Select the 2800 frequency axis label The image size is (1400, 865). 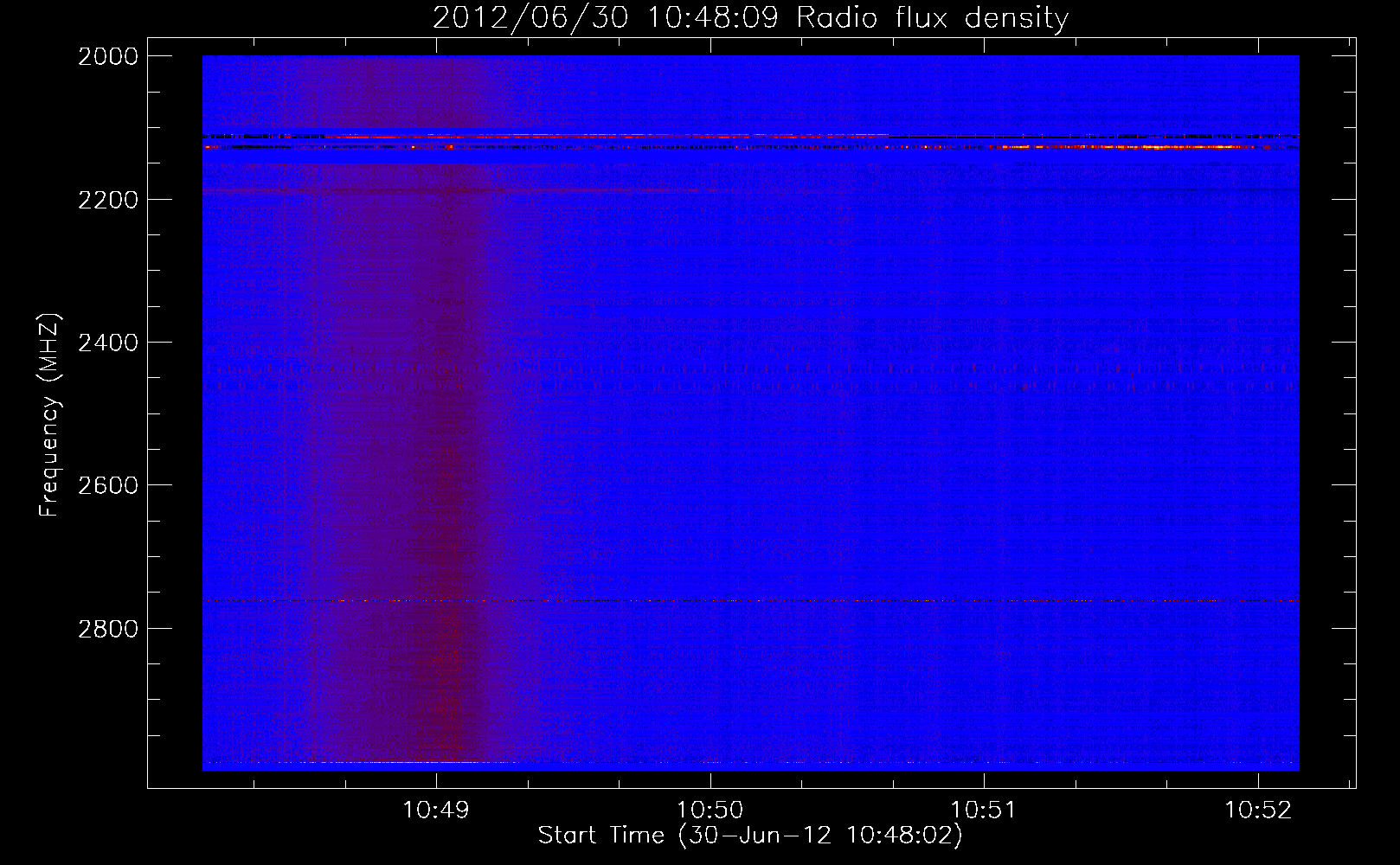(108, 629)
